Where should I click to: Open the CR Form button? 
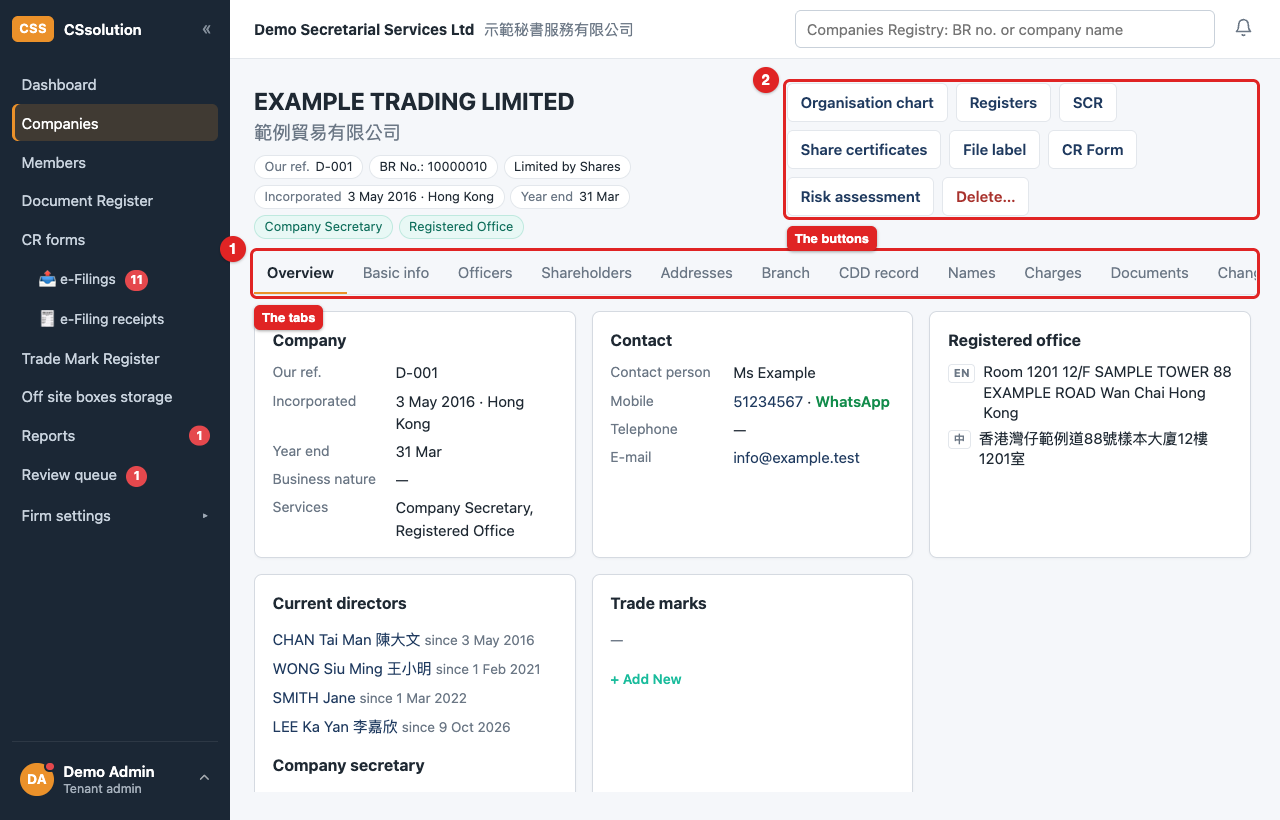coord(1093,150)
